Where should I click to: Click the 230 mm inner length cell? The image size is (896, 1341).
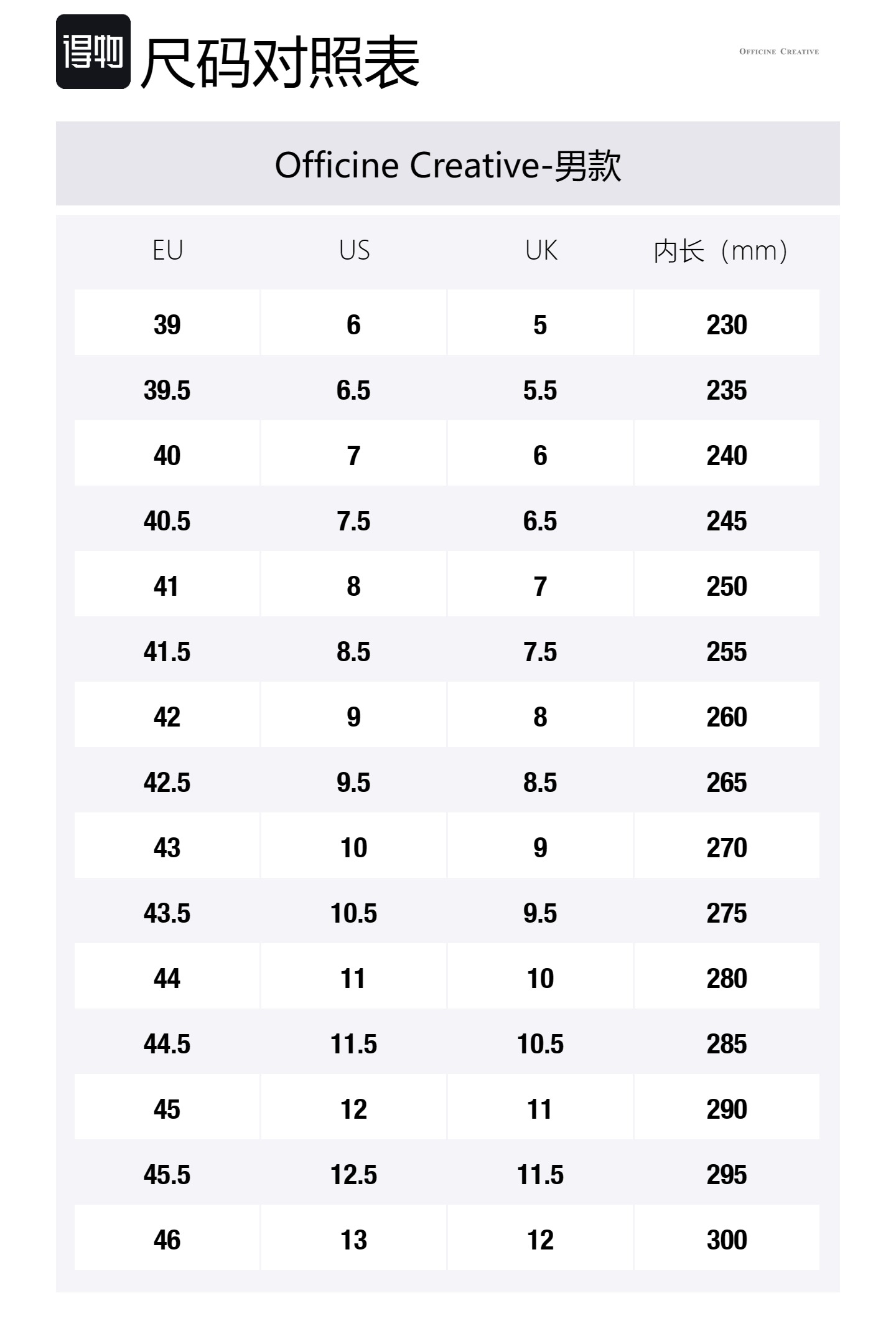(x=726, y=324)
